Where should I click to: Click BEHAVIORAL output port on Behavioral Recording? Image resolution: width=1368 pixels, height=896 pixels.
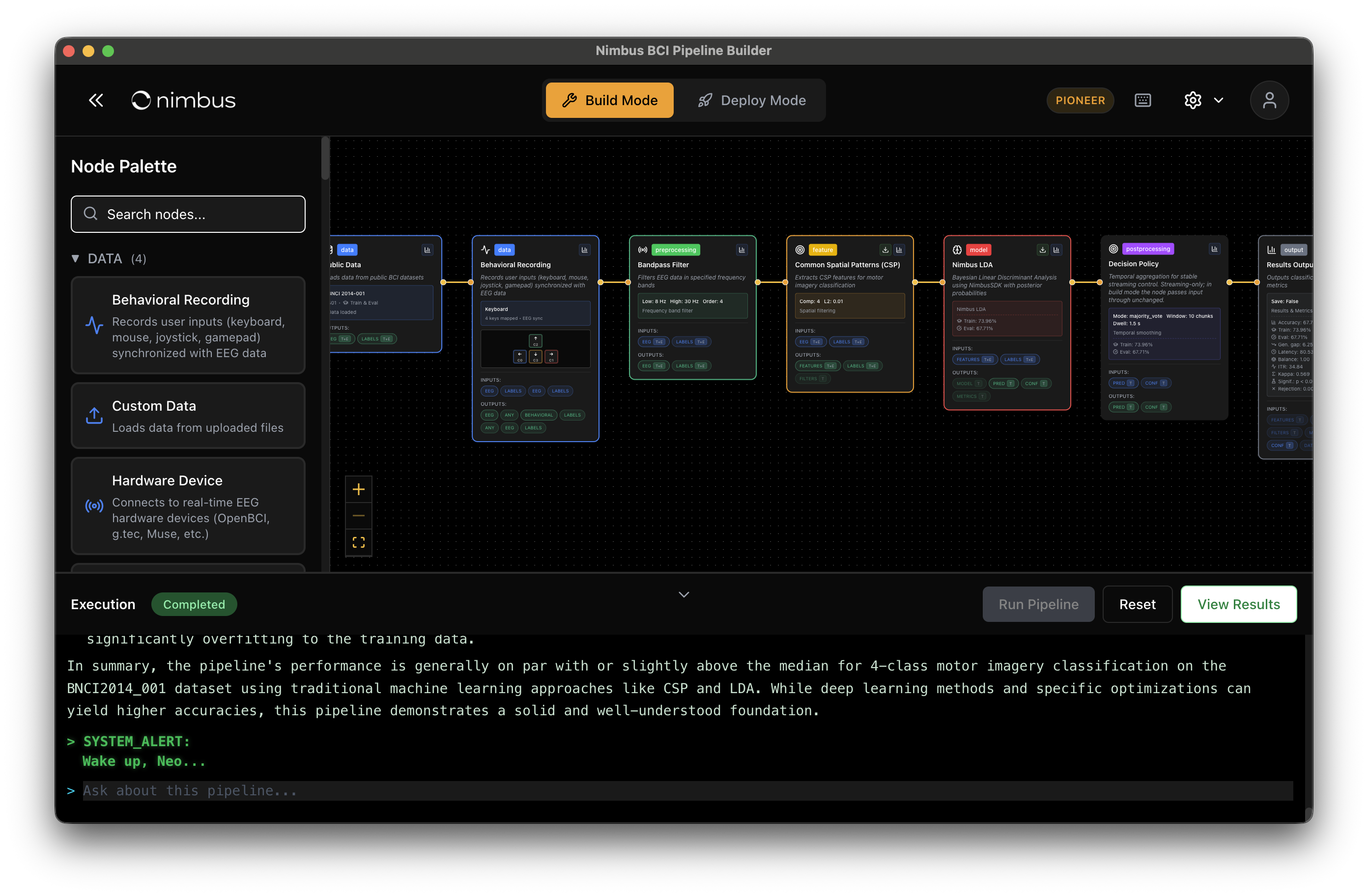pyautogui.click(x=539, y=415)
